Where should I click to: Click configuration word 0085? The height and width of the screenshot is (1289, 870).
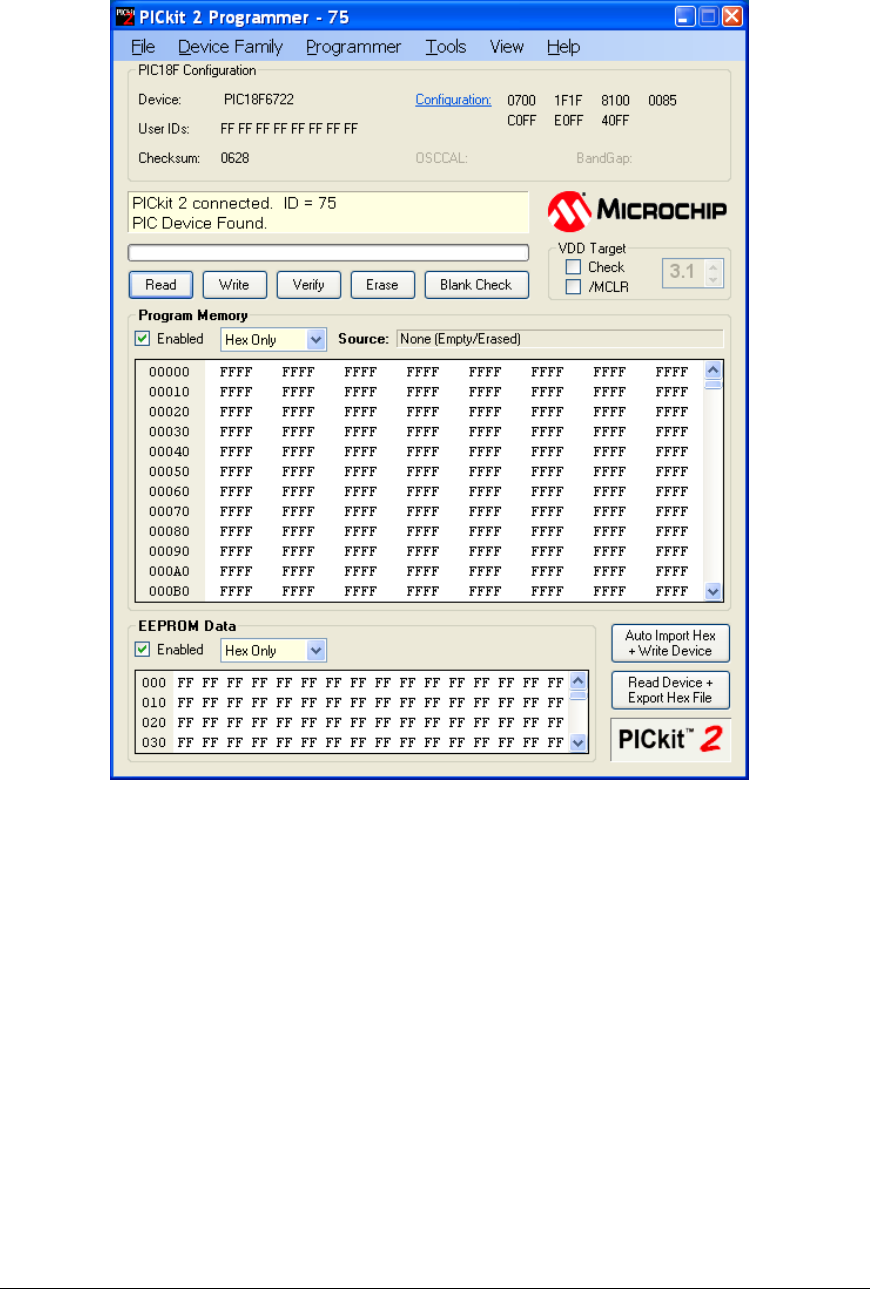663,100
